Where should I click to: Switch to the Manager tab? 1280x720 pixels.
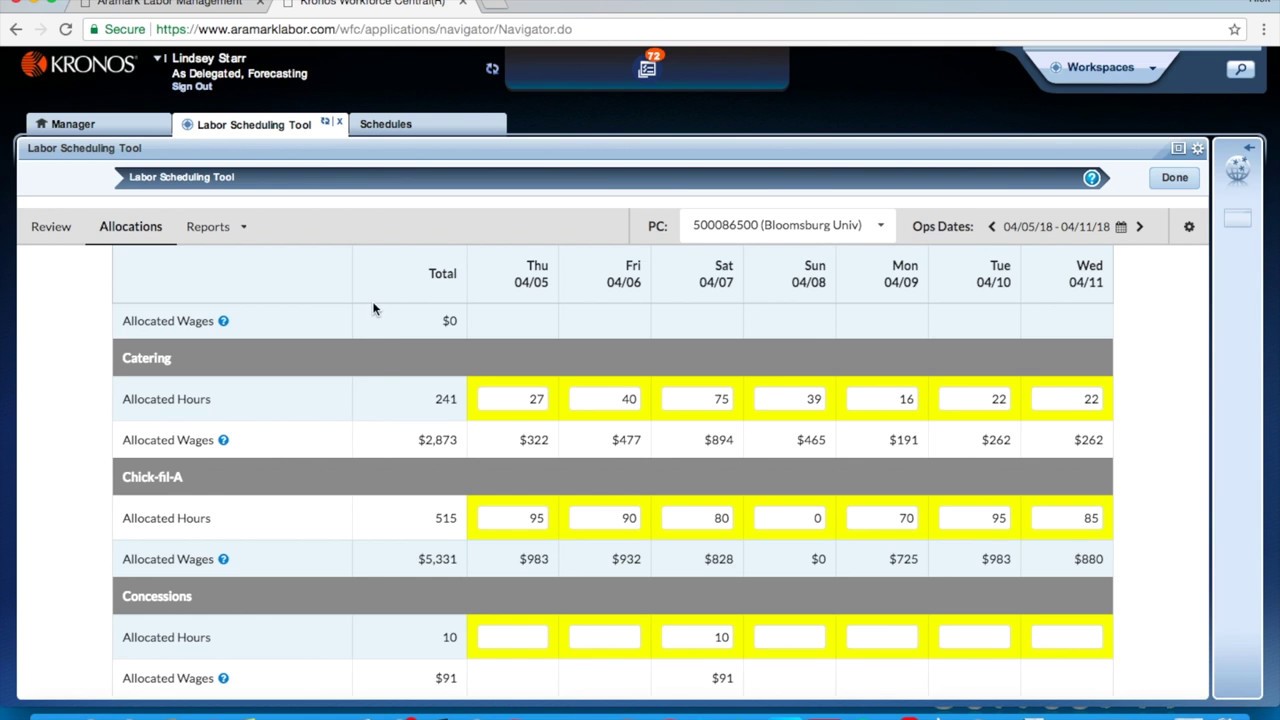pyautogui.click(x=98, y=124)
